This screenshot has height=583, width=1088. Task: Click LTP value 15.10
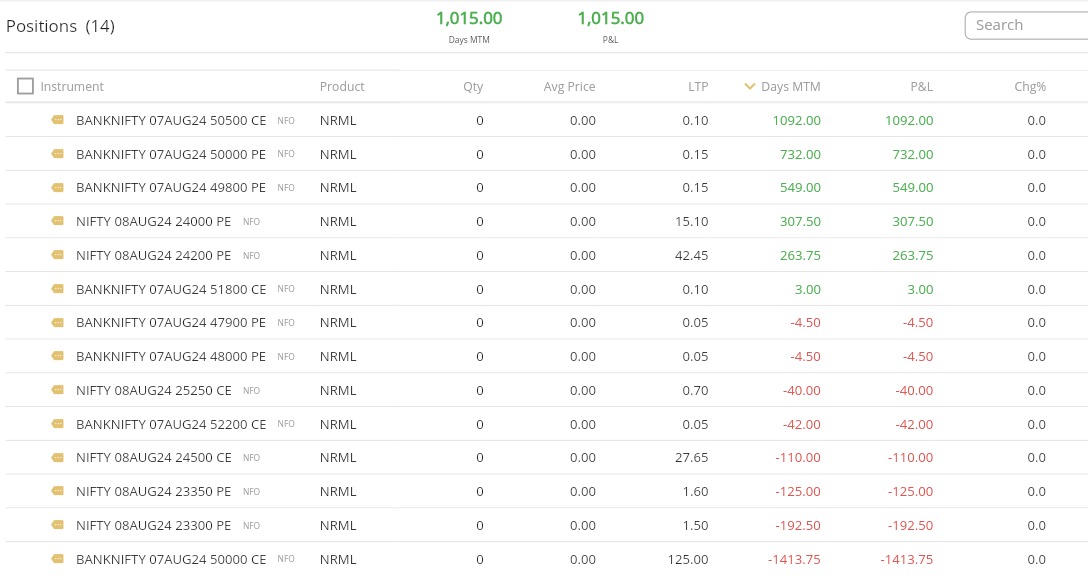coord(691,221)
